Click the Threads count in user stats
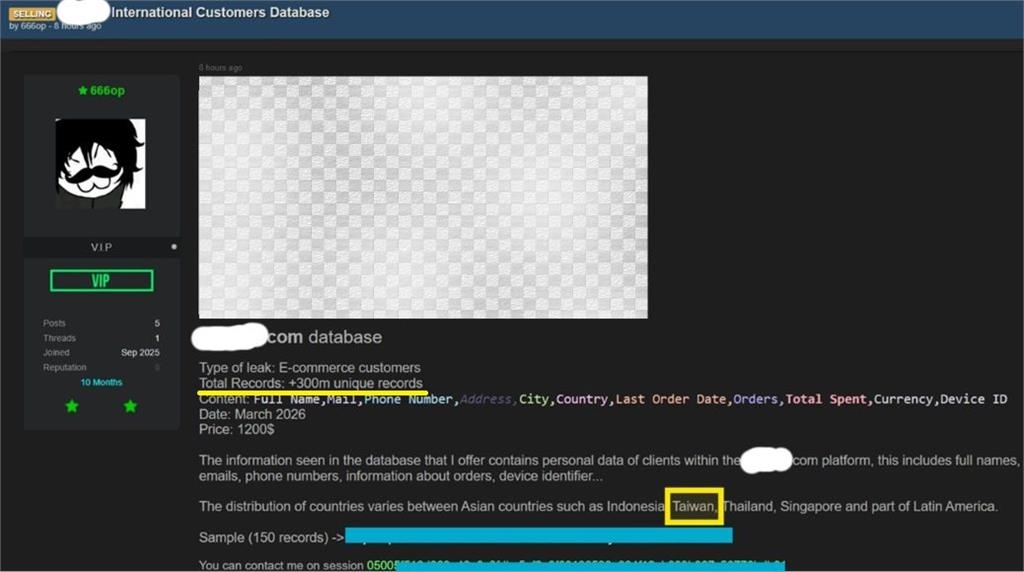 (x=157, y=338)
